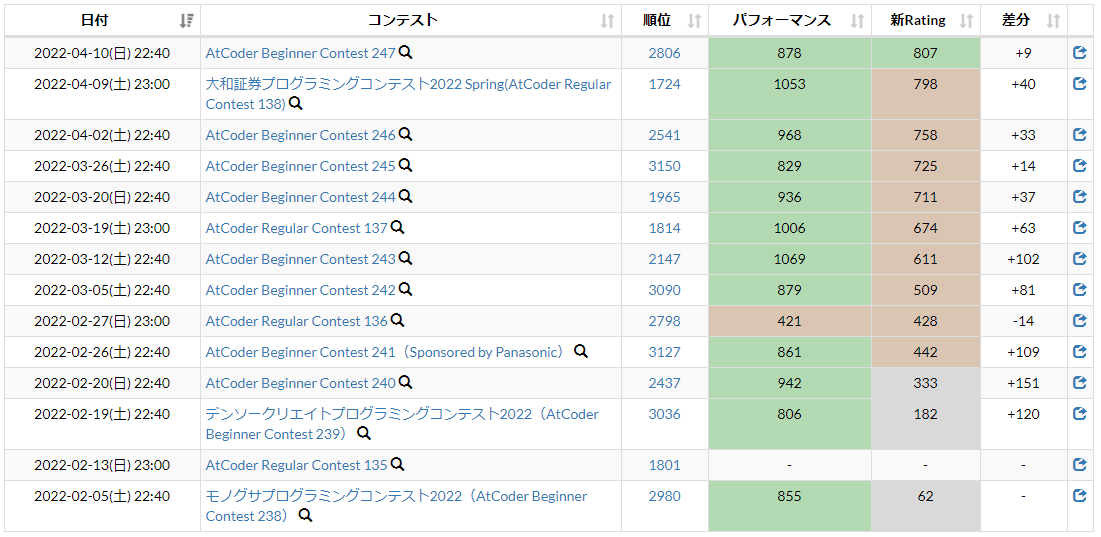Click magnifier next to Beginner Contest 239
Viewport: 1101px width, 537px height.
point(364,433)
